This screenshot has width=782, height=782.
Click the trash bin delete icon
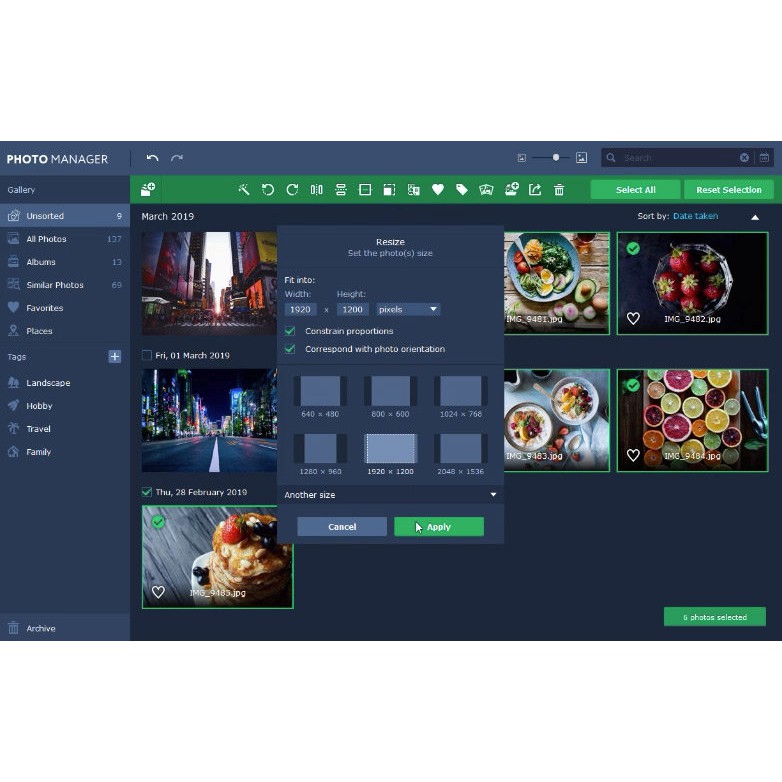tap(559, 190)
